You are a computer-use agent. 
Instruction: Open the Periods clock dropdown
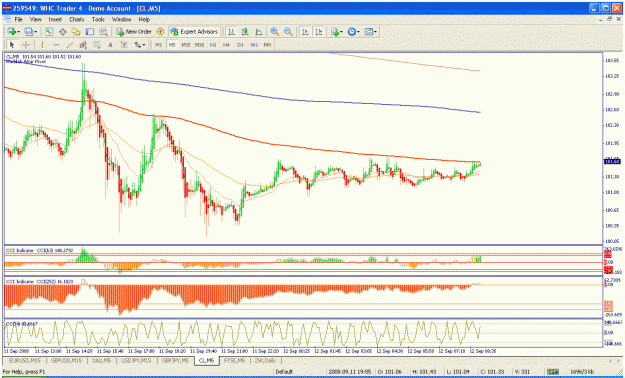coord(354,32)
